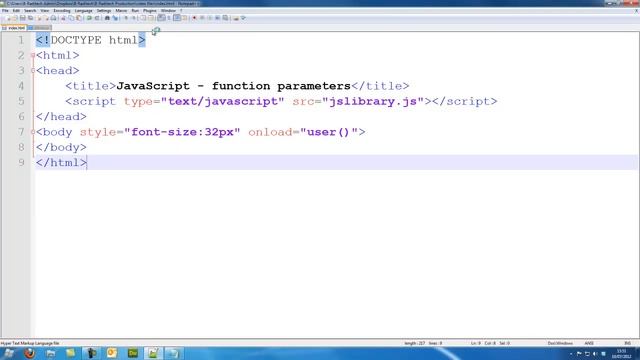Toggle synchronized vertical scrolling
640x360 pixels.
click(x=142, y=18)
